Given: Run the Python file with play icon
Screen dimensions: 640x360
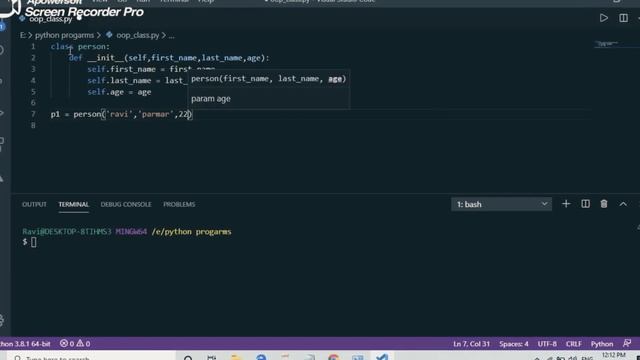Looking at the screenshot, I should [x=604, y=18].
